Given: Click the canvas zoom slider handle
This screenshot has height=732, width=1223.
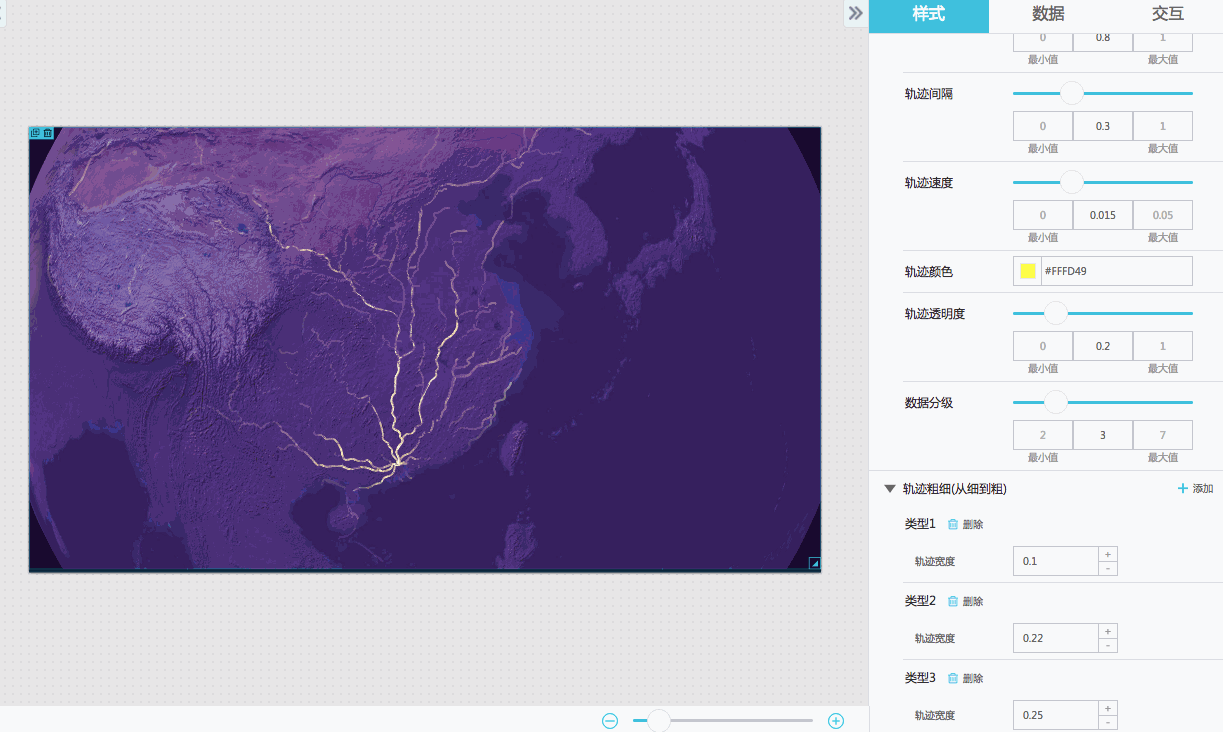Looking at the screenshot, I should tap(659, 720).
